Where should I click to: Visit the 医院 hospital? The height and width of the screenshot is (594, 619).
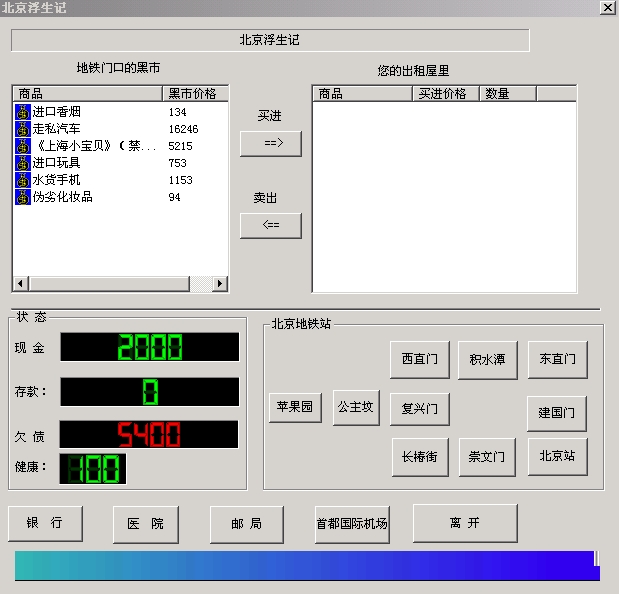click(x=145, y=523)
